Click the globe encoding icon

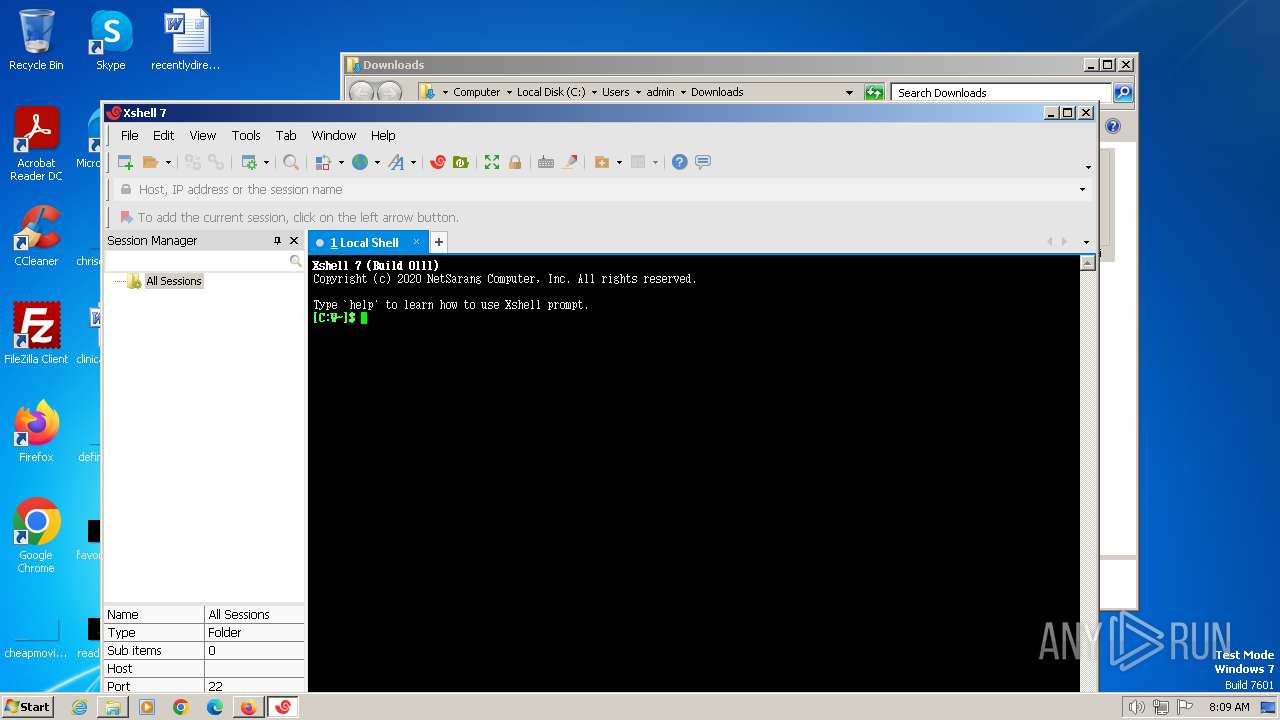(360, 162)
